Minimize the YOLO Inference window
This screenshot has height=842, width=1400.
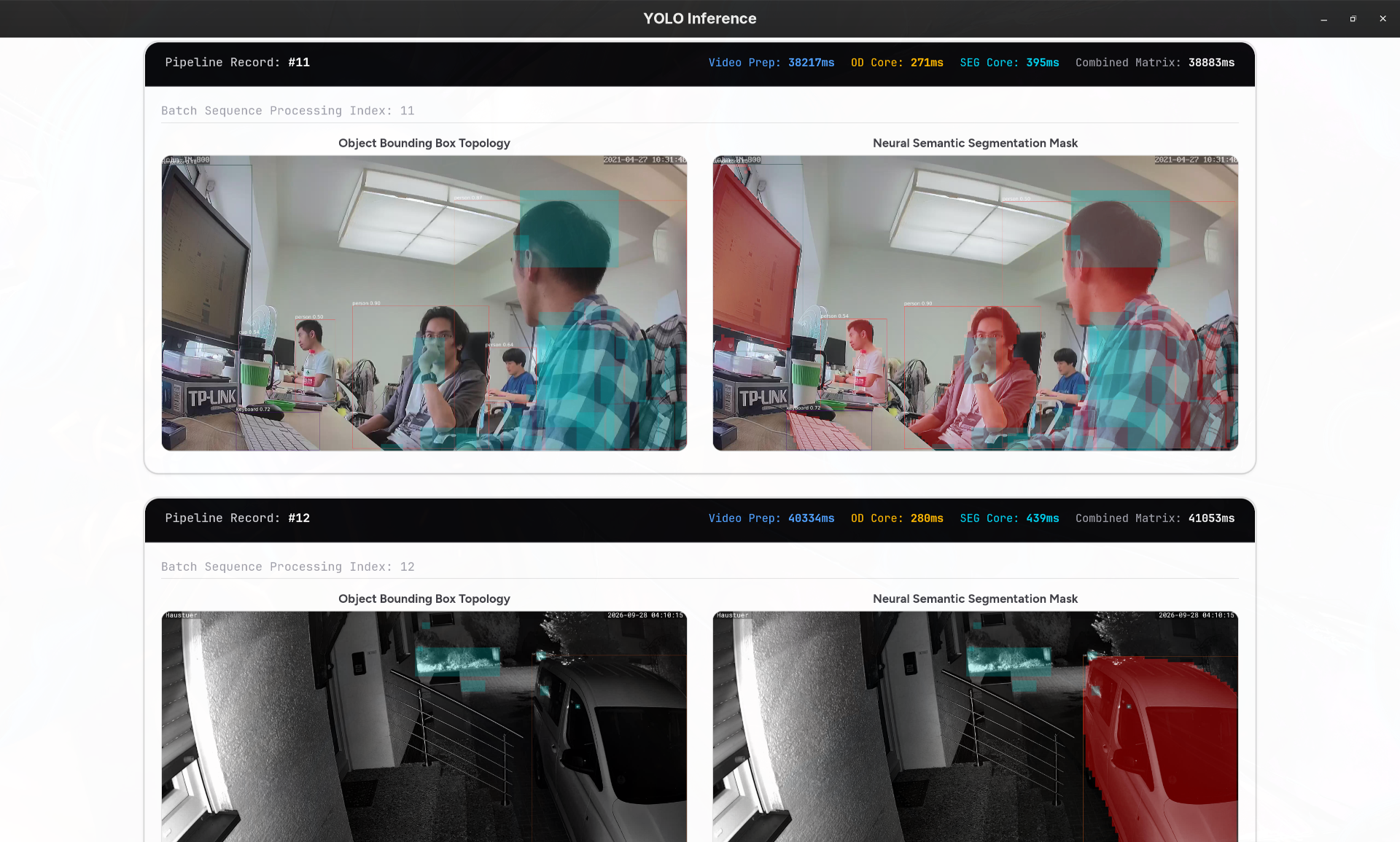[x=1323, y=19]
